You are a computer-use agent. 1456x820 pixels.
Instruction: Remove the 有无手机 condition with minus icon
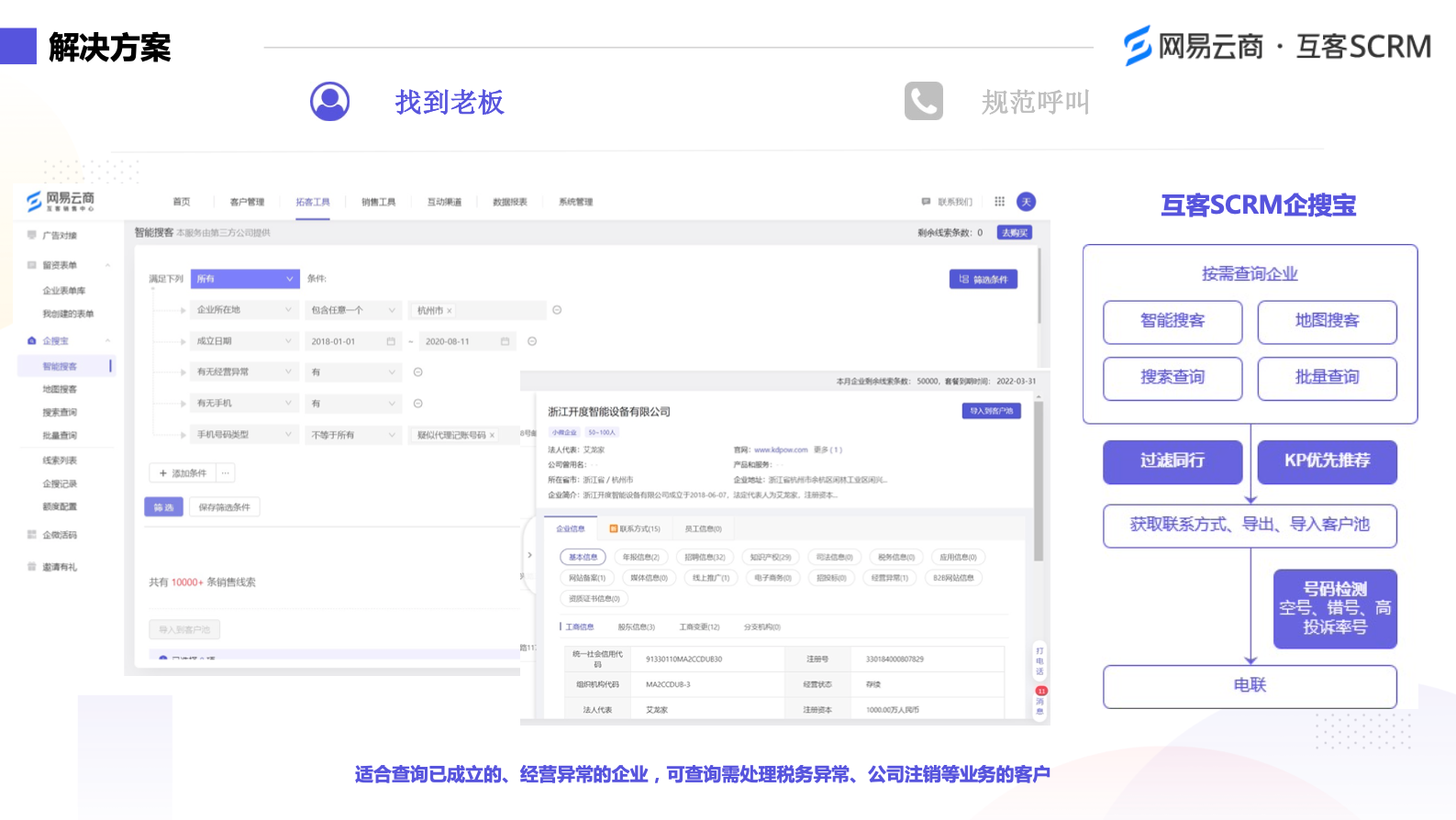coord(417,404)
